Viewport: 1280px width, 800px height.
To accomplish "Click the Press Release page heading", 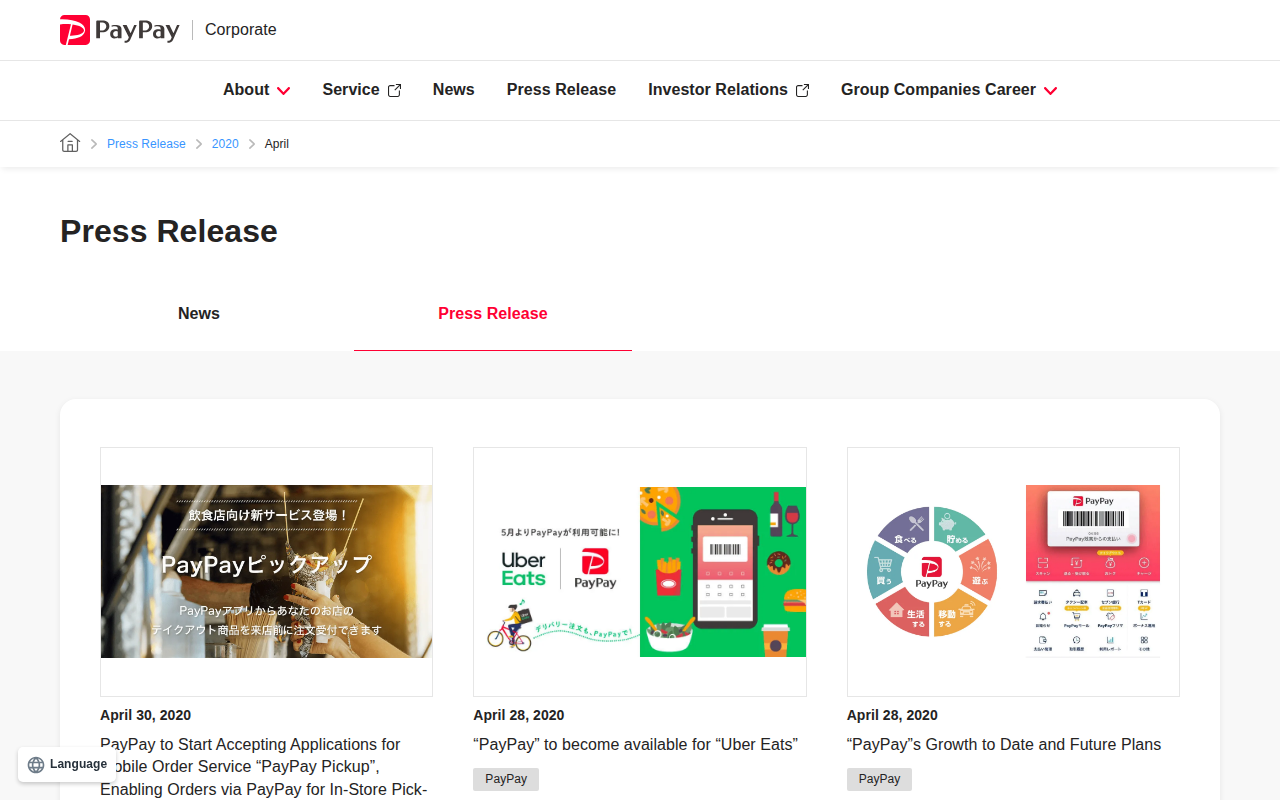I will [x=169, y=231].
